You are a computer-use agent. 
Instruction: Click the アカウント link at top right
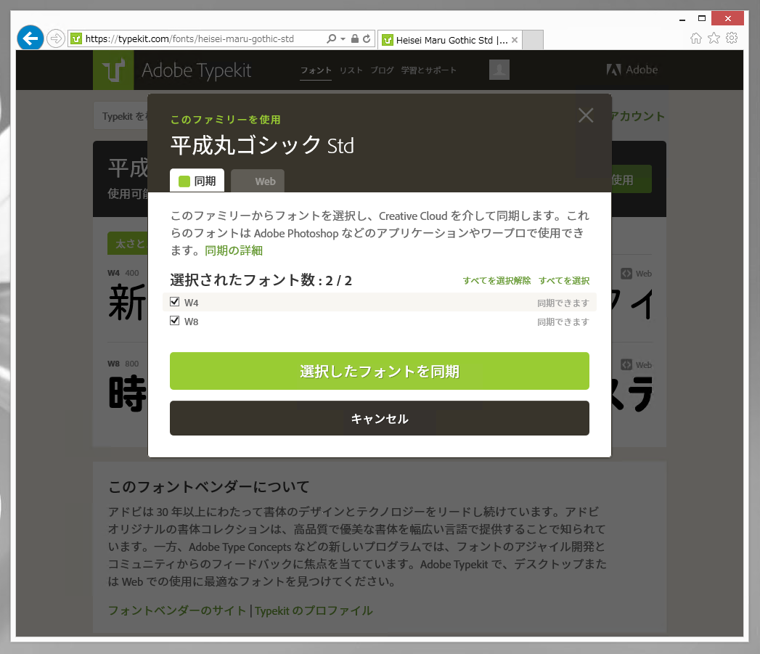pyautogui.click(x=637, y=116)
